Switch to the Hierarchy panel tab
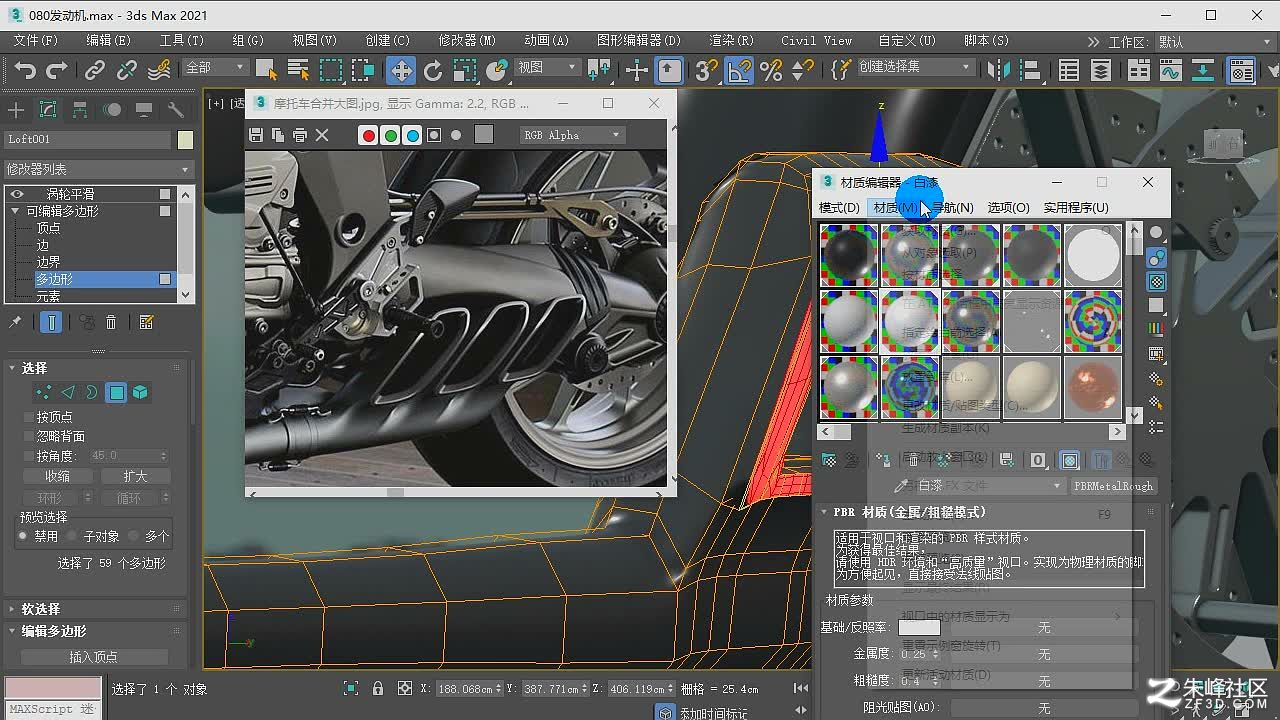The width and height of the screenshot is (1280, 720). 80,110
